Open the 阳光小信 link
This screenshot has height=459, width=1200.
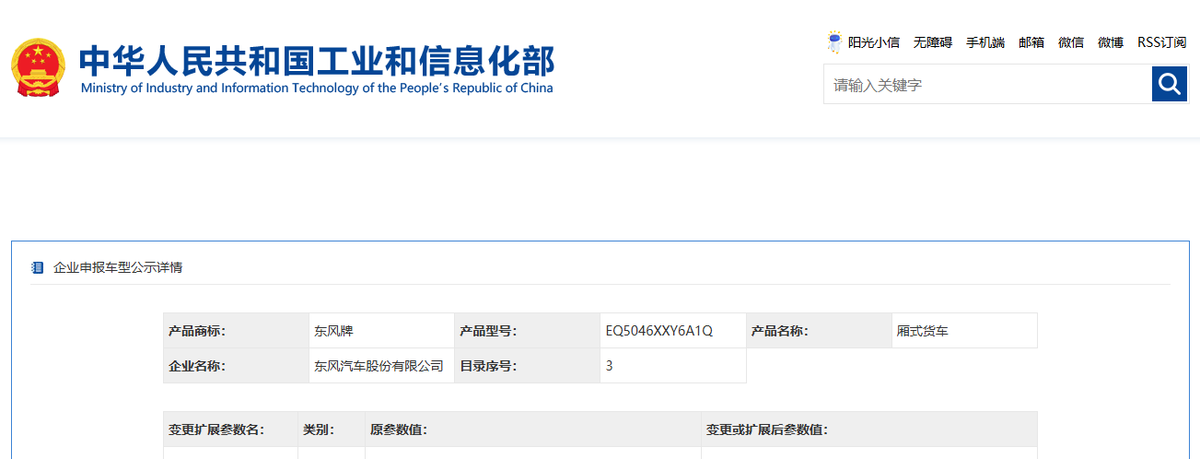click(874, 43)
